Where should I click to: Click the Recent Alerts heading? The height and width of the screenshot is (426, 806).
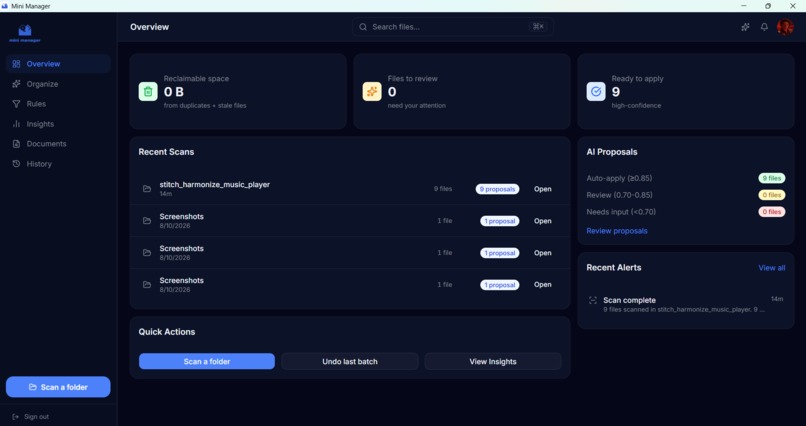(614, 268)
